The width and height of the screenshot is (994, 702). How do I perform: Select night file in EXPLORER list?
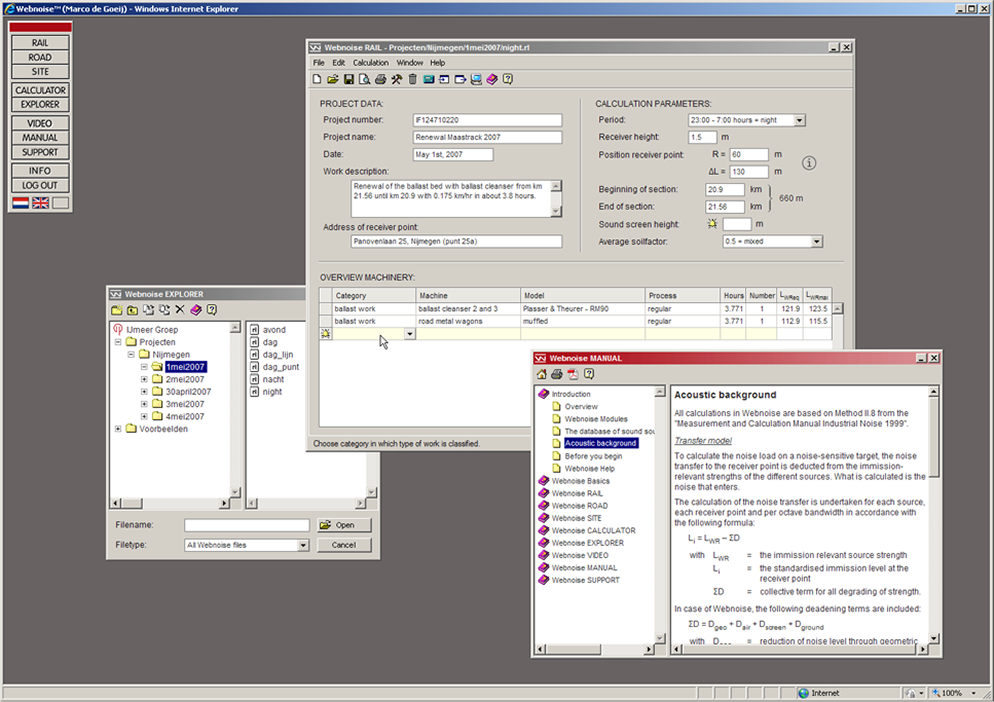click(x=266, y=392)
